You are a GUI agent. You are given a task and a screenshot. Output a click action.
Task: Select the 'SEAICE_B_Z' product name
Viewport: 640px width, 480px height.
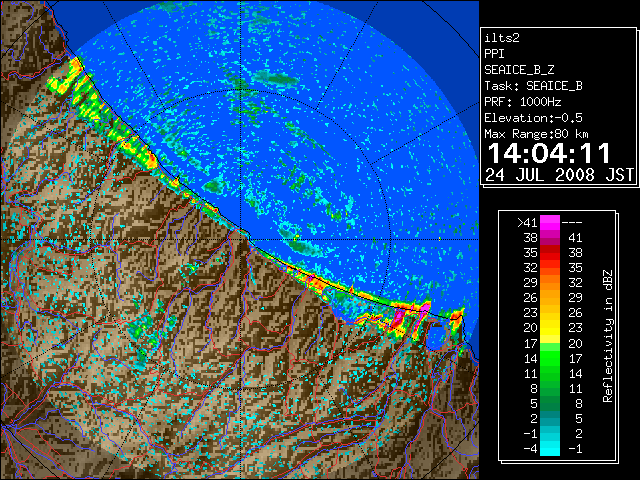519,70
